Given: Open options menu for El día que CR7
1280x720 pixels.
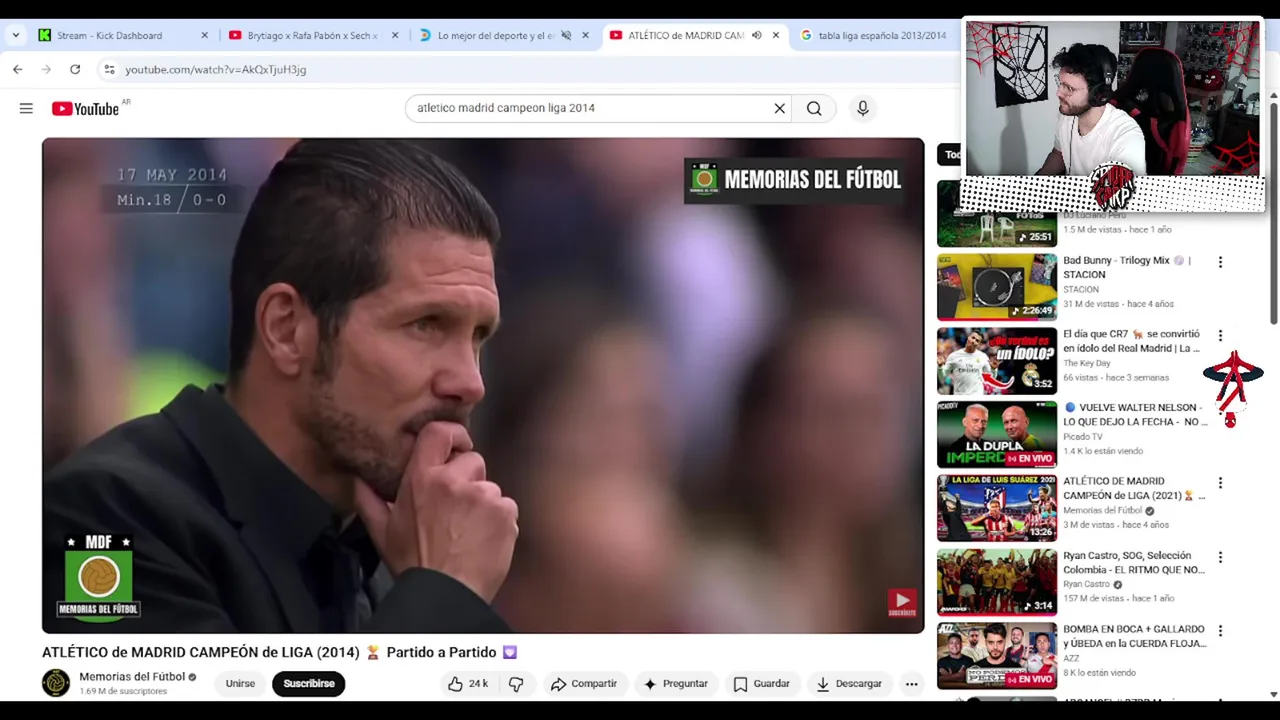Looking at the screenshot, I should click(x=1220, y=336).
